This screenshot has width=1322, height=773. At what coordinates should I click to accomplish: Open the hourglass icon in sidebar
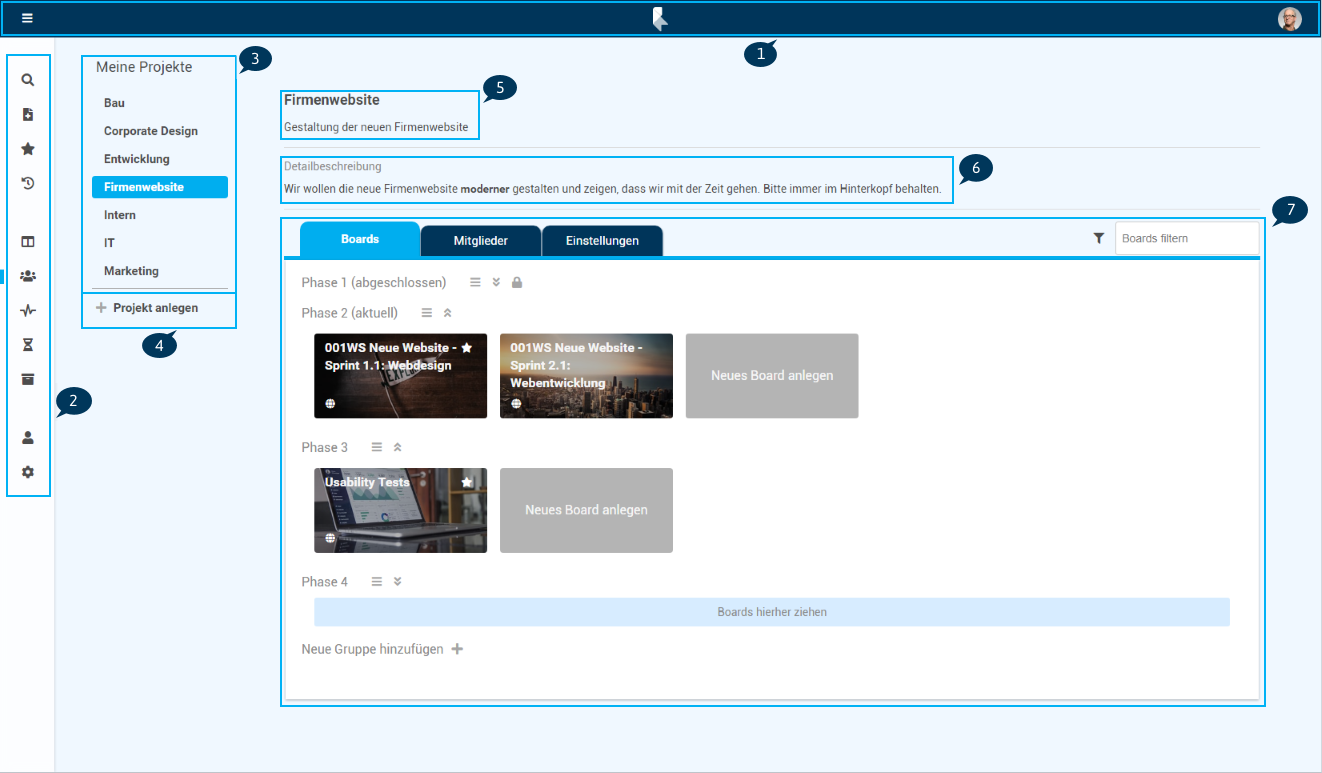pos(28,345)
